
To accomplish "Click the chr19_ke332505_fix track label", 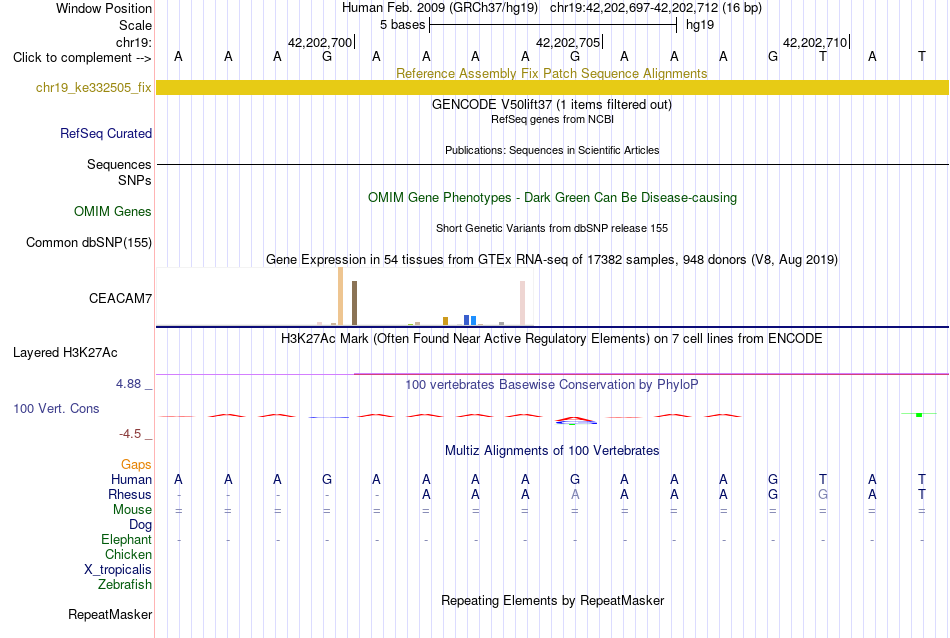I will point(93,87).
